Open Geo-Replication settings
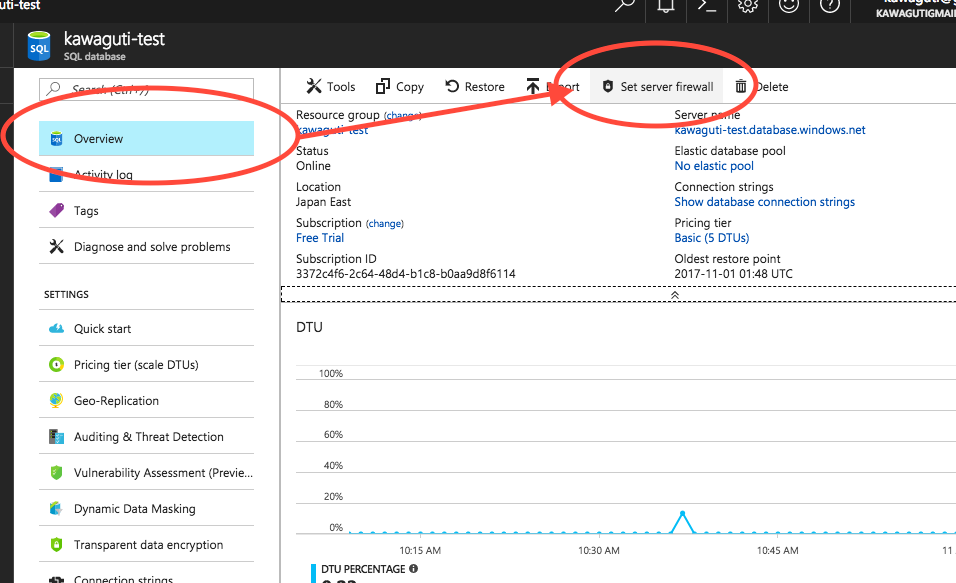Screen dimensions: 956x583 146,401
